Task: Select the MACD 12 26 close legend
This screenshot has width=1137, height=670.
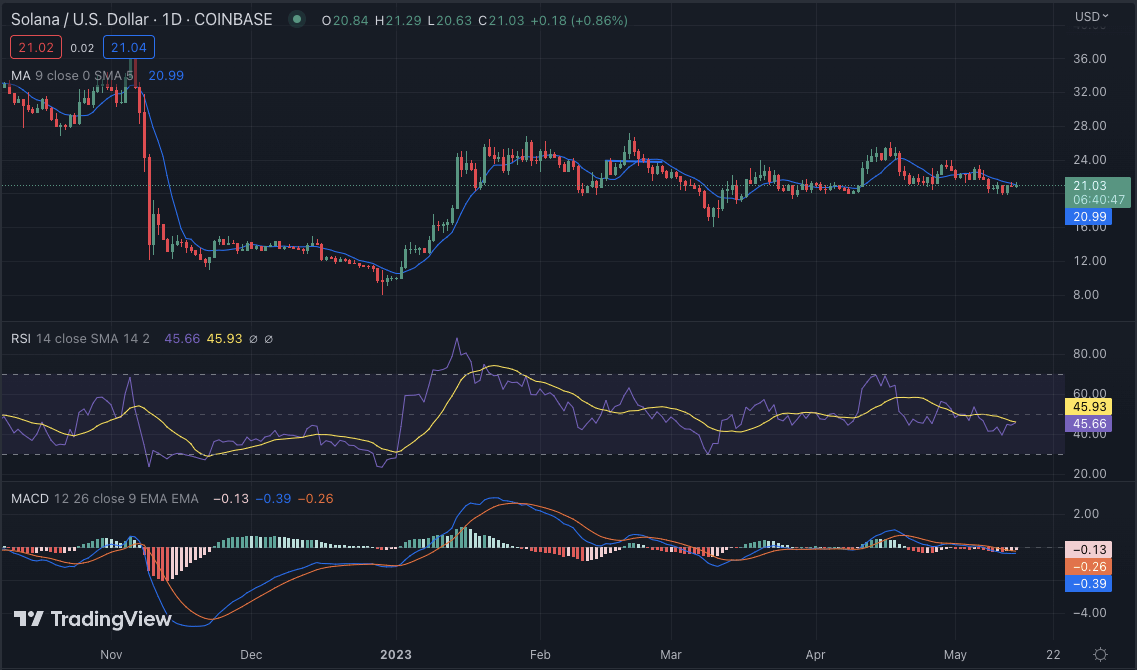Action: [104, 499]
